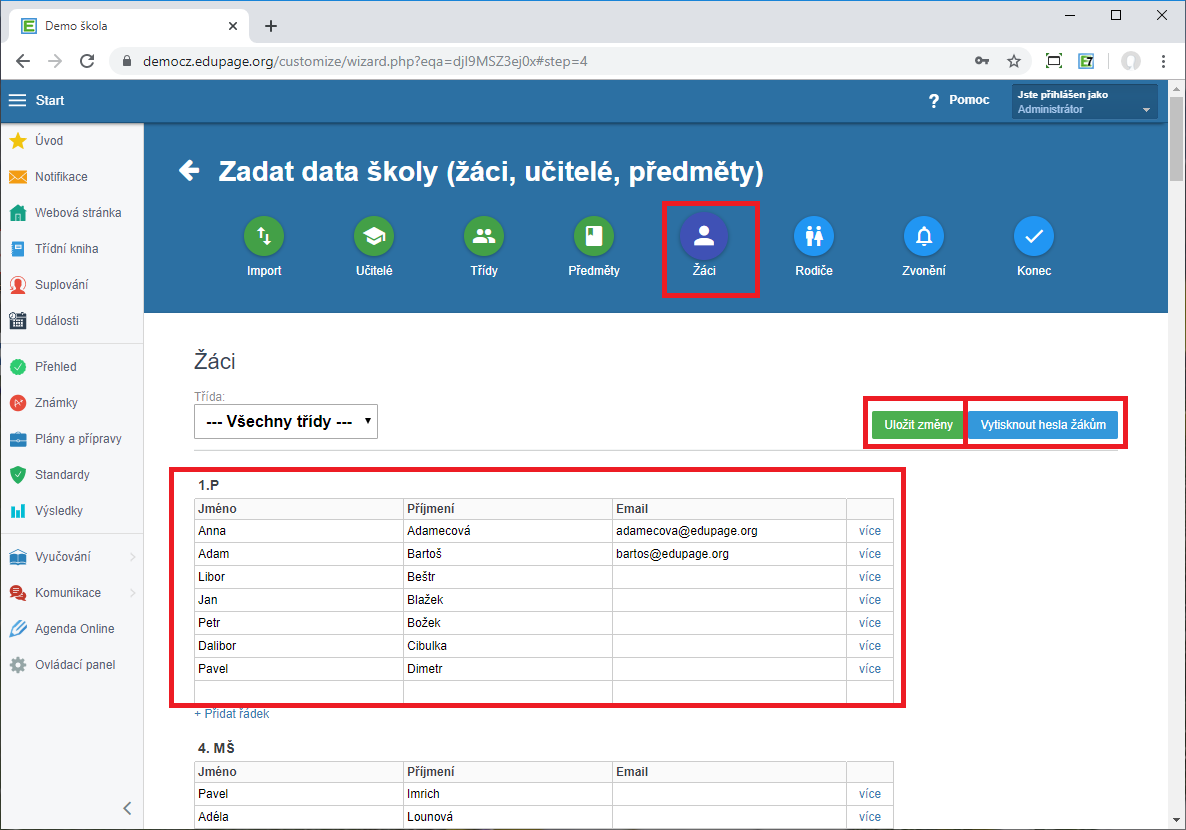Open Třídní kniha in the sidebar
The width and height of the screenshot is (1186, 830).
tap(66, 249)
